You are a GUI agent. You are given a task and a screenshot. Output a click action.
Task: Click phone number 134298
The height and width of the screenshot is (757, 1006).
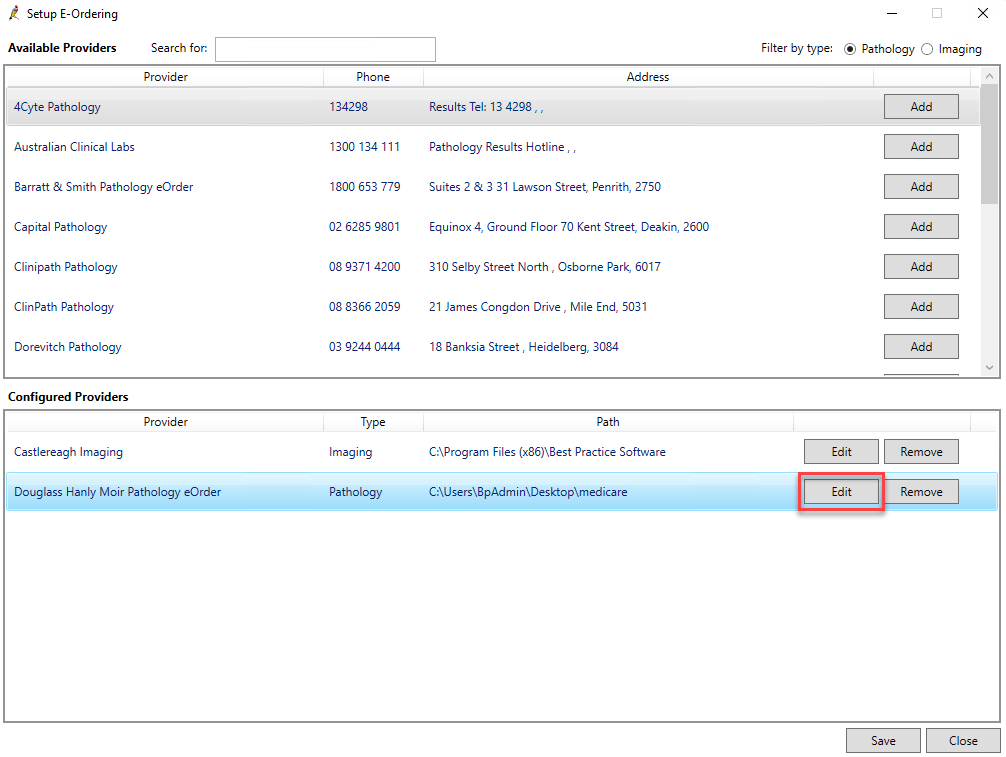coord(348,106)
